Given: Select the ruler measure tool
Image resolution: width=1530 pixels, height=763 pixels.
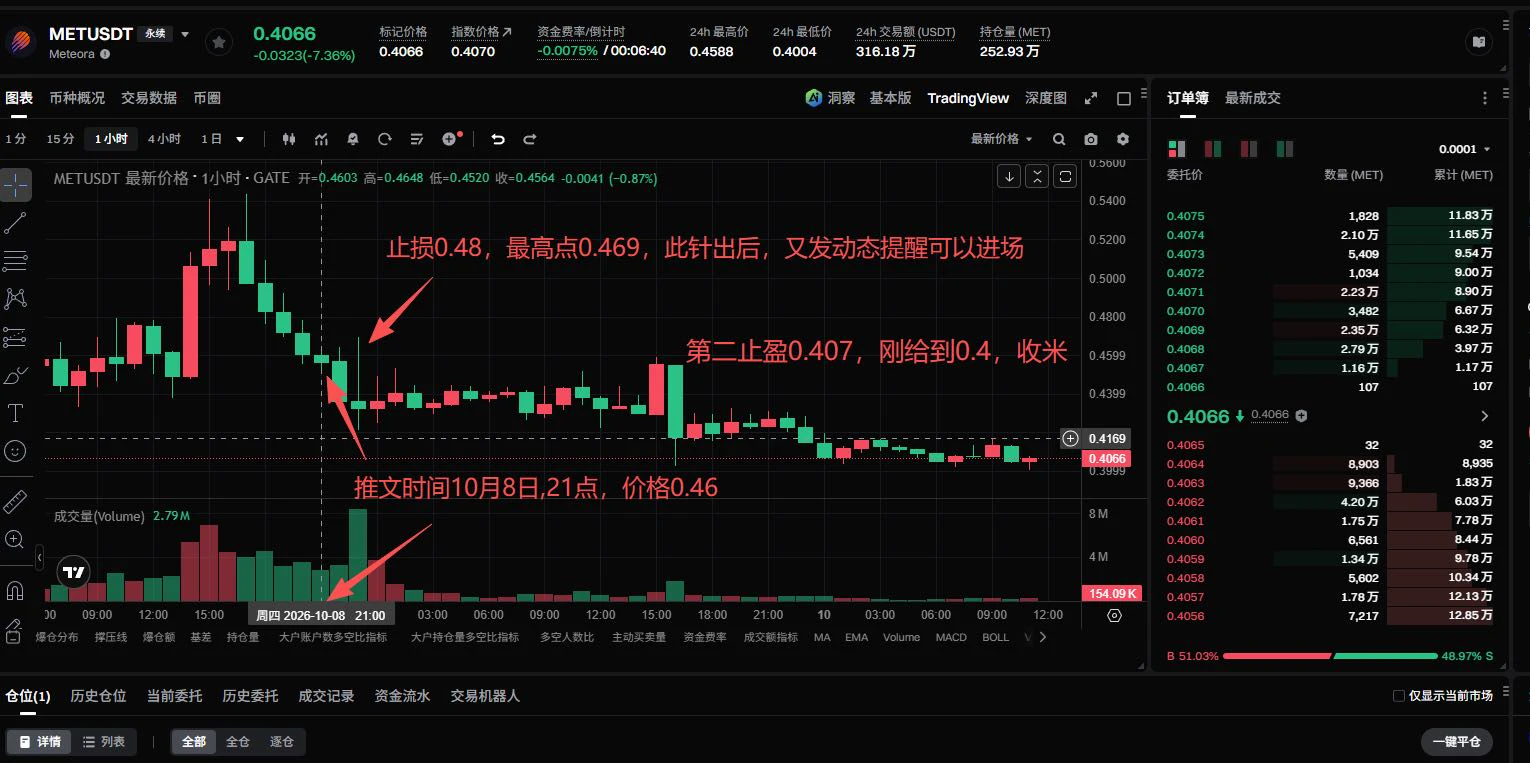Looking at the screenshot, I should click(x=16, y=501).
